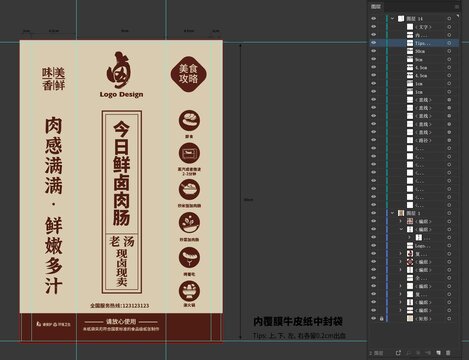
Task: Expand the first 〈编组〉 under 图层 1
Action: 401,221
